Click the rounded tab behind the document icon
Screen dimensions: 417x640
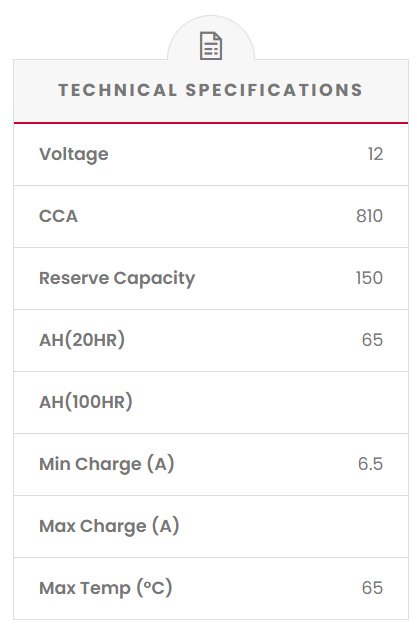coord(211,38)
